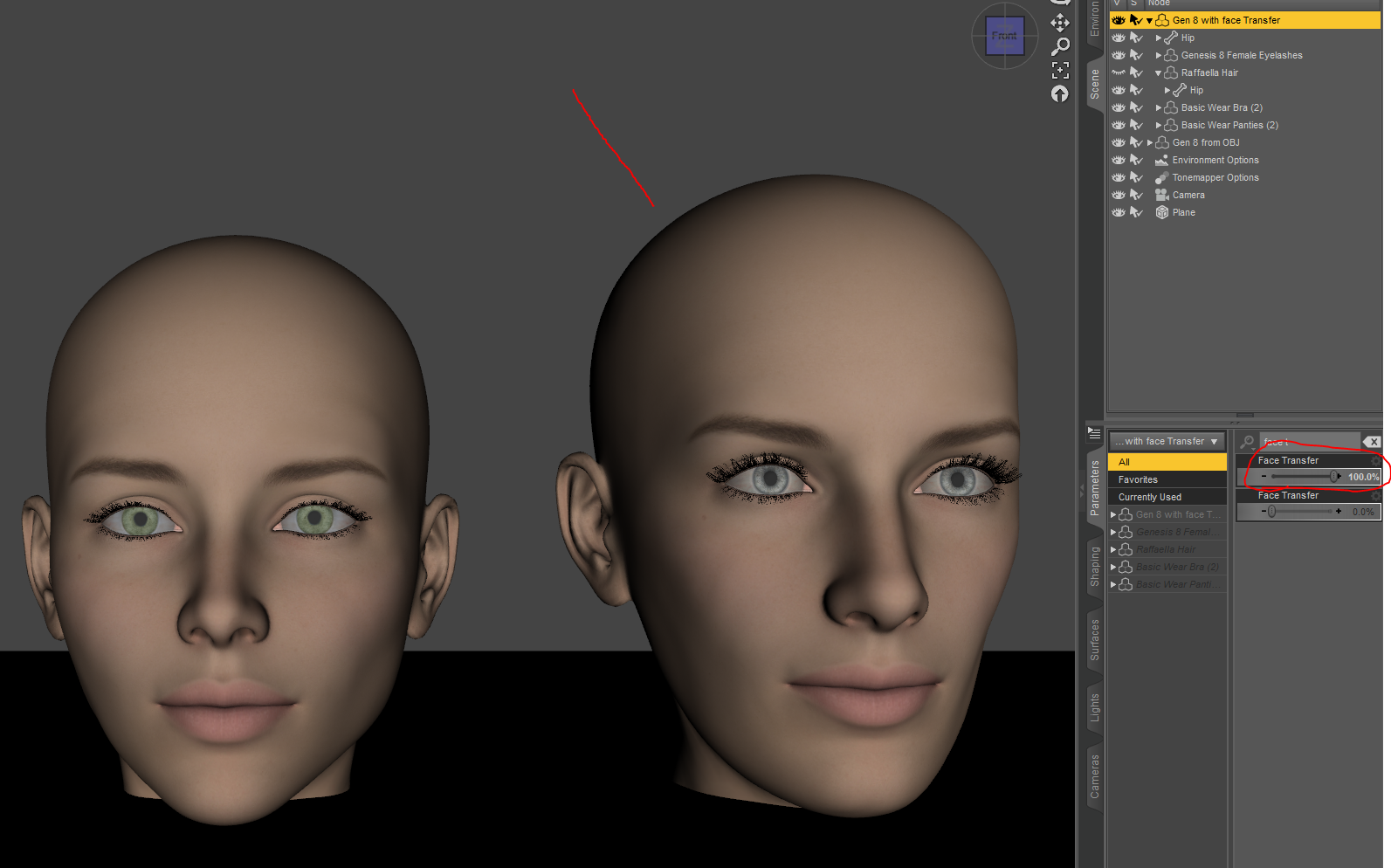Switch to the Lights tab
The width and height of the screenshot is (1391, 868).
(1094, 708)
